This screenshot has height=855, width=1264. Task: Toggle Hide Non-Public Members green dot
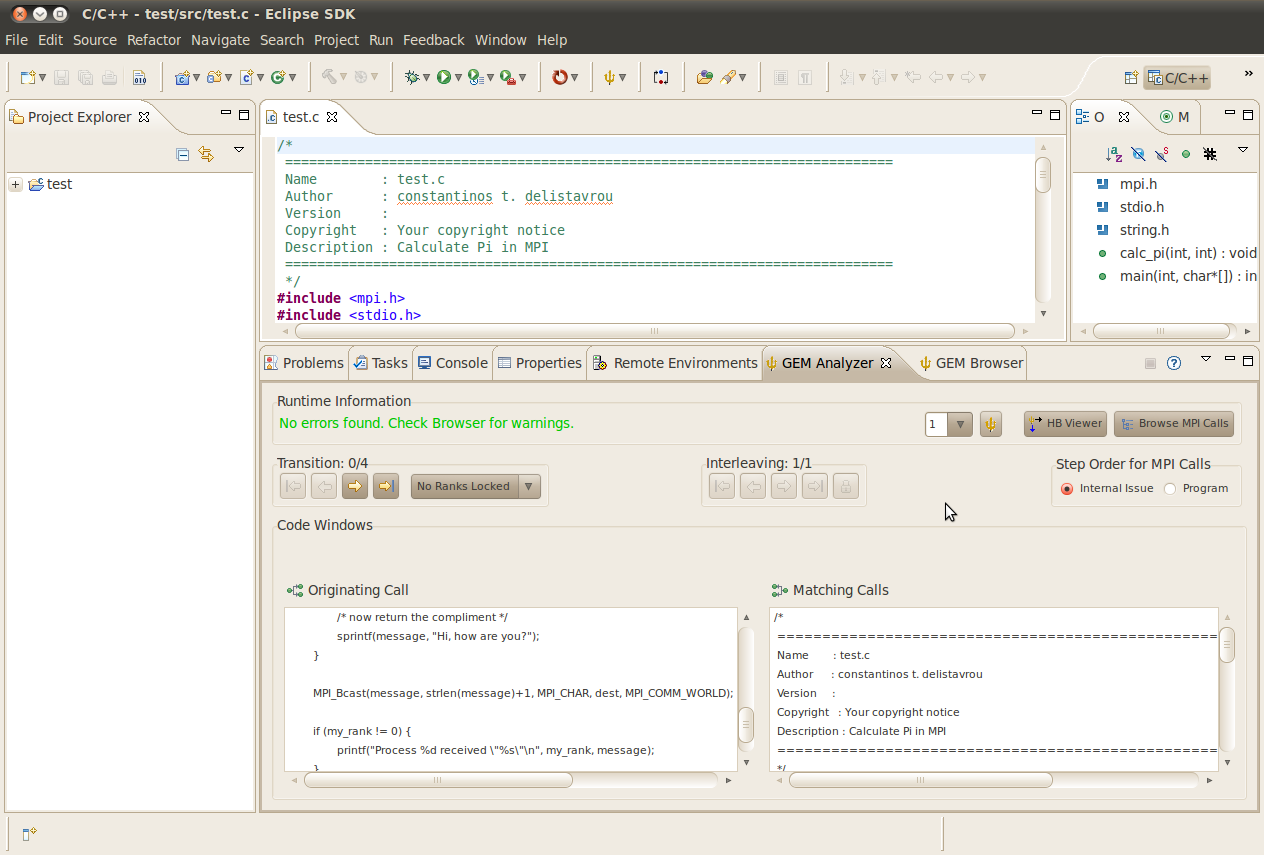coord(1186,154)
